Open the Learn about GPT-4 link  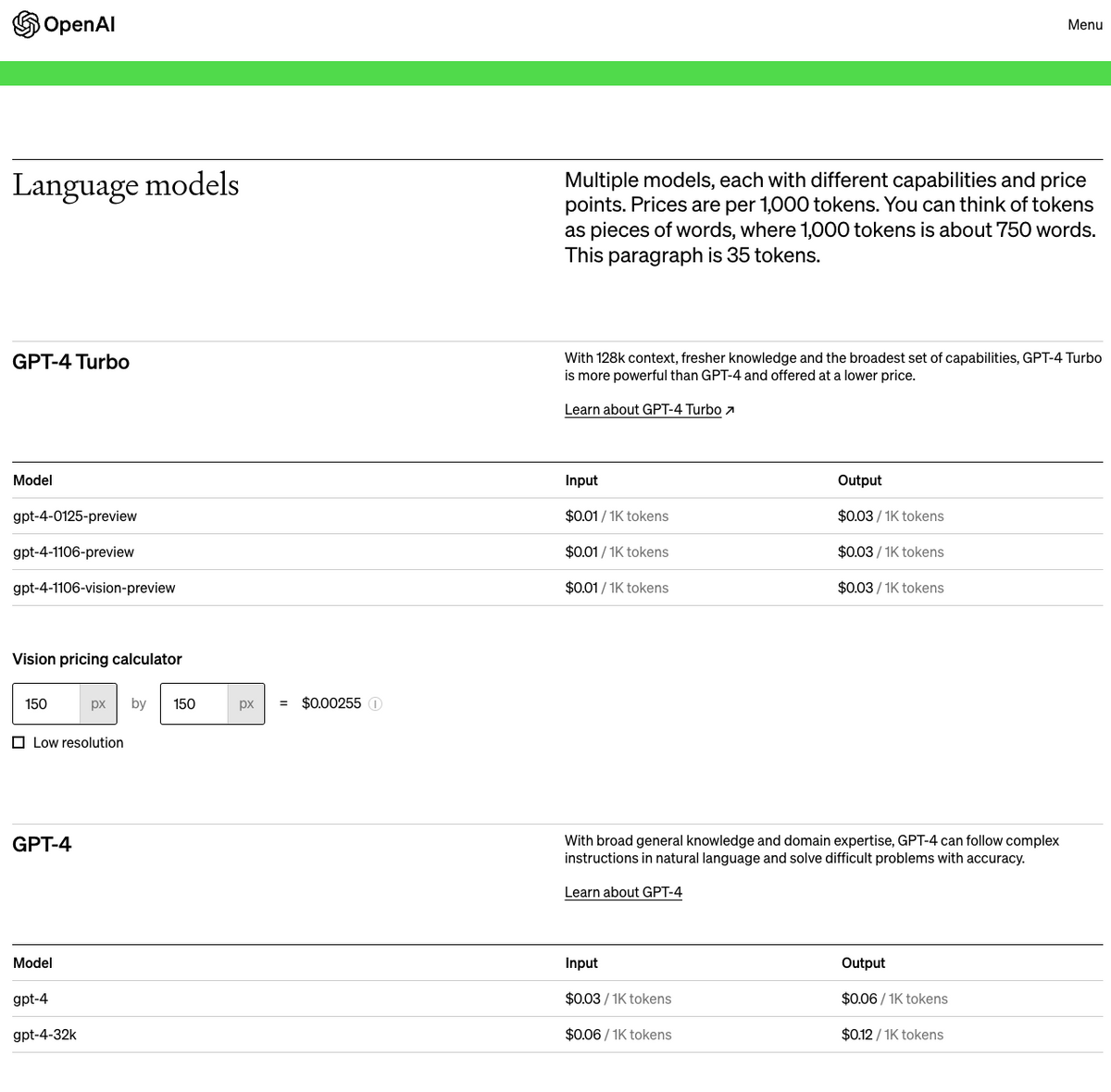623,892
